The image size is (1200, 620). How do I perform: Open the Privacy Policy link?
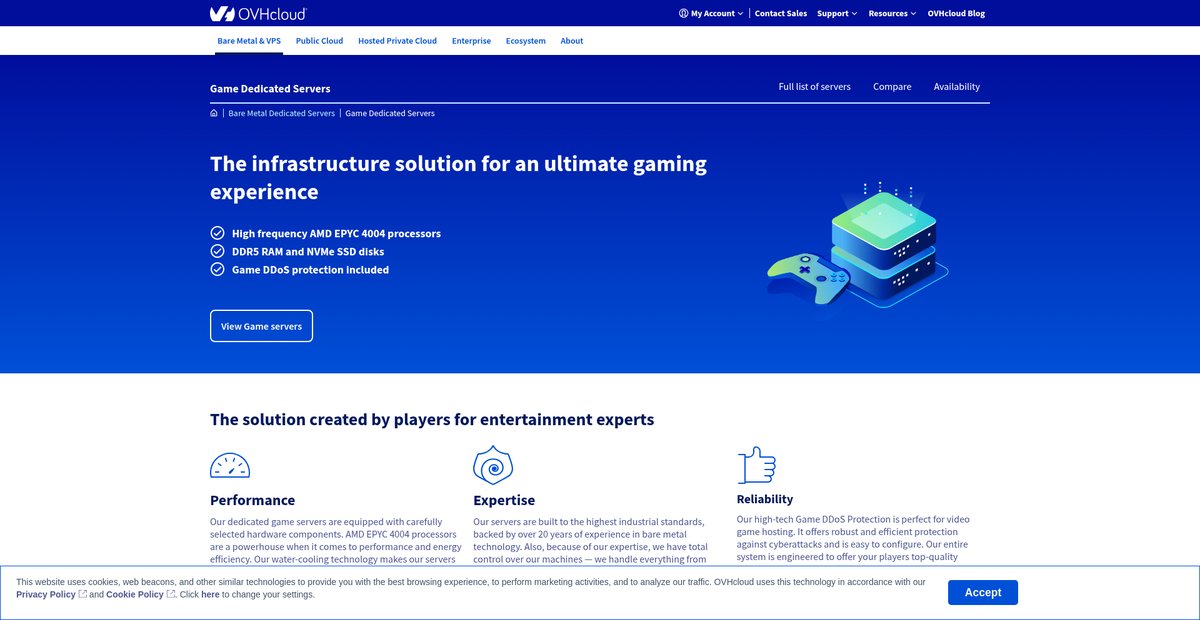click(46, 594)
